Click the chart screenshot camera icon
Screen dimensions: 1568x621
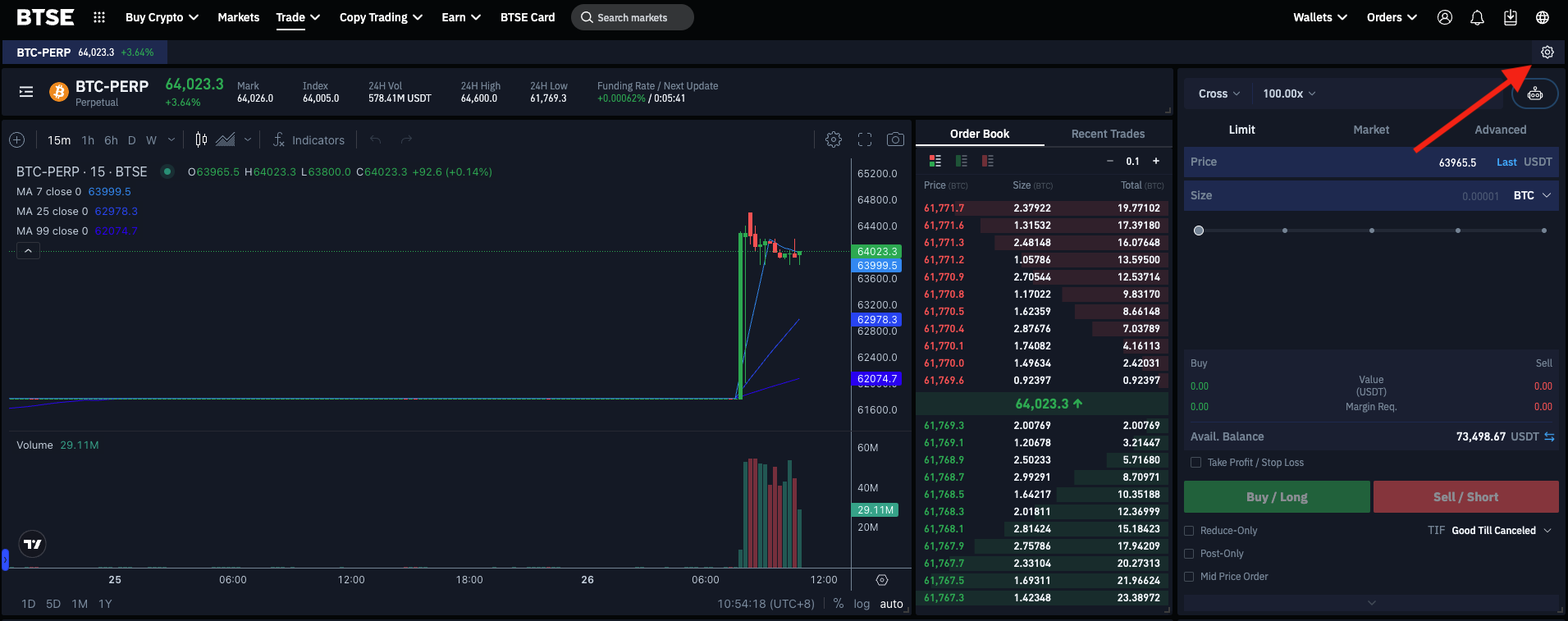click(x=895, y=139)
